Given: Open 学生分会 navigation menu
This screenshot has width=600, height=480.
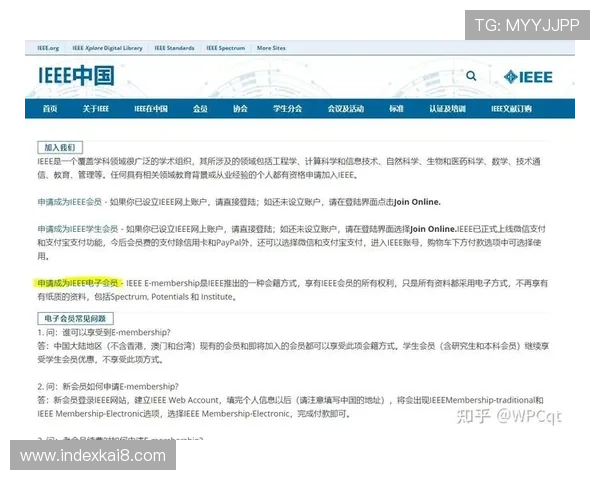Looking at the screenshot, I should click(287, 109).
